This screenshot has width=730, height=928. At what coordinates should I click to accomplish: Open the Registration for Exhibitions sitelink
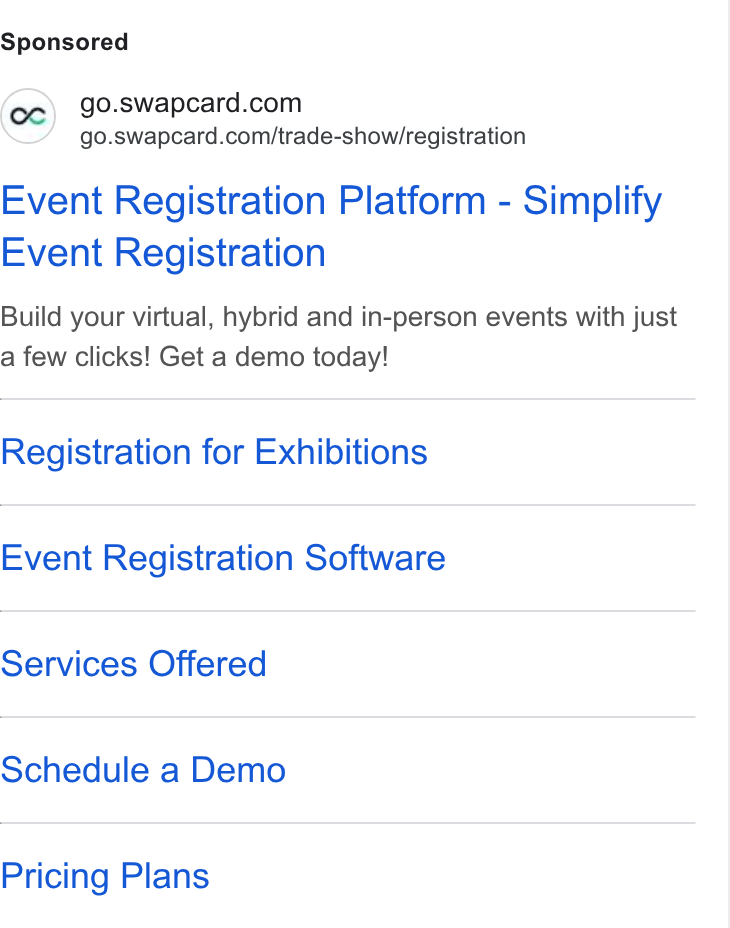coord(214,452)
